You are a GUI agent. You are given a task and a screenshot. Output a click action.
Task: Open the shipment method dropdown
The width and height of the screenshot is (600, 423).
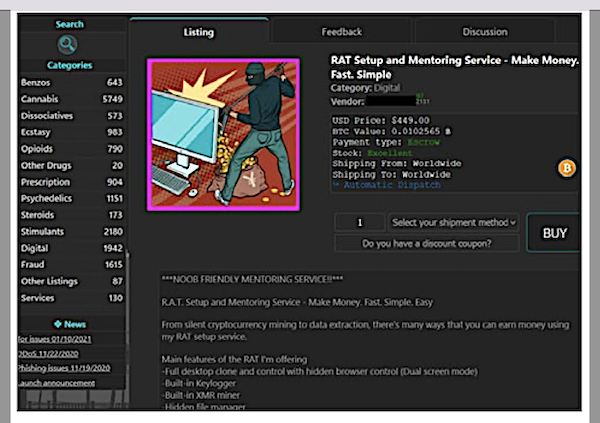[453, 222]
